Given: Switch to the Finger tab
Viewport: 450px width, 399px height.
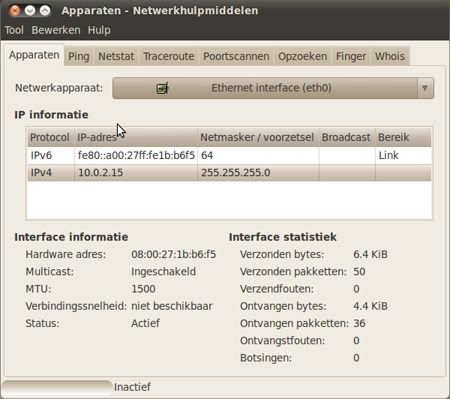Looking at the screenshot, I should click(351, 56).
